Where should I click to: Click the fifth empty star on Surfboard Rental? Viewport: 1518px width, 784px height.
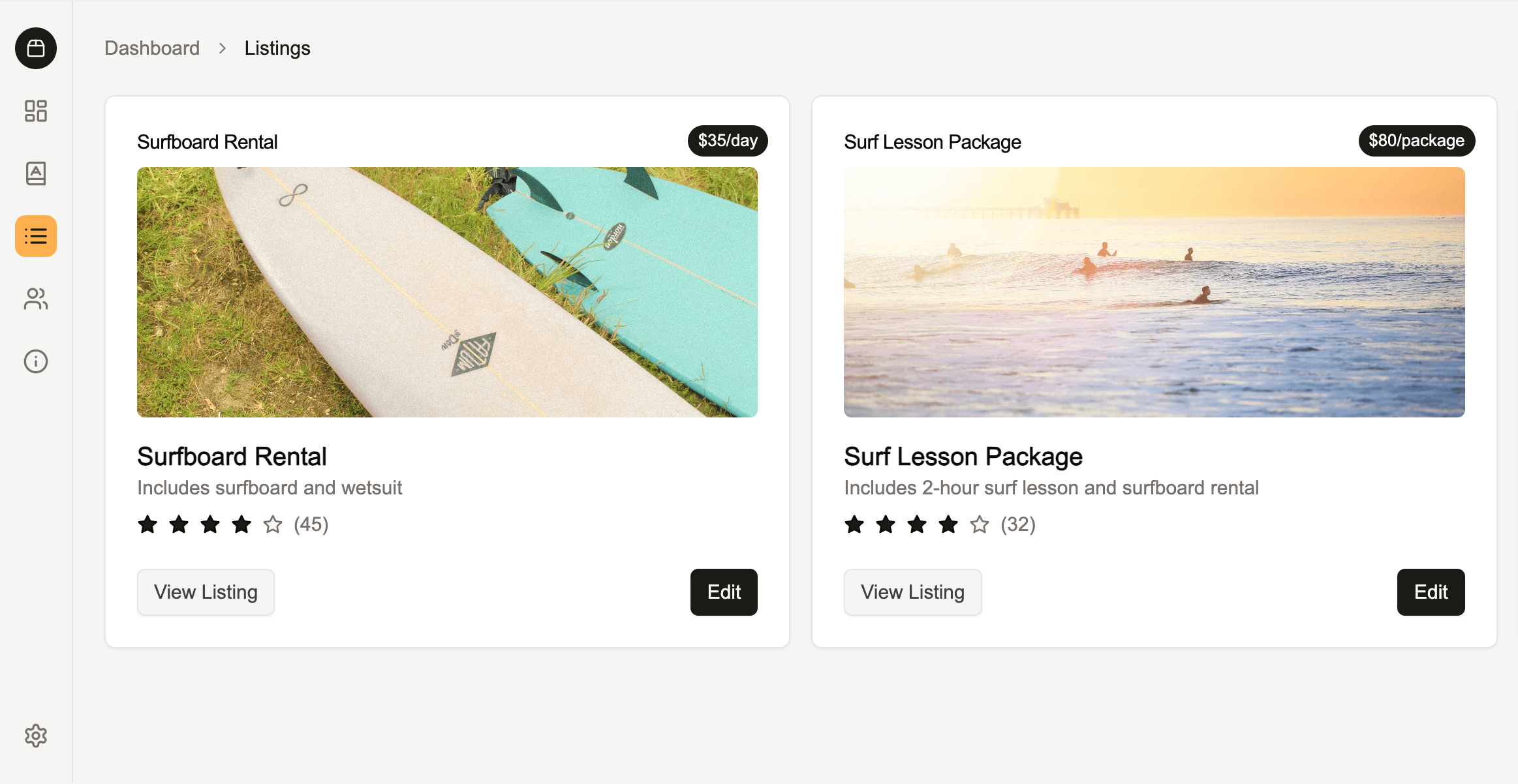[273, 524]
